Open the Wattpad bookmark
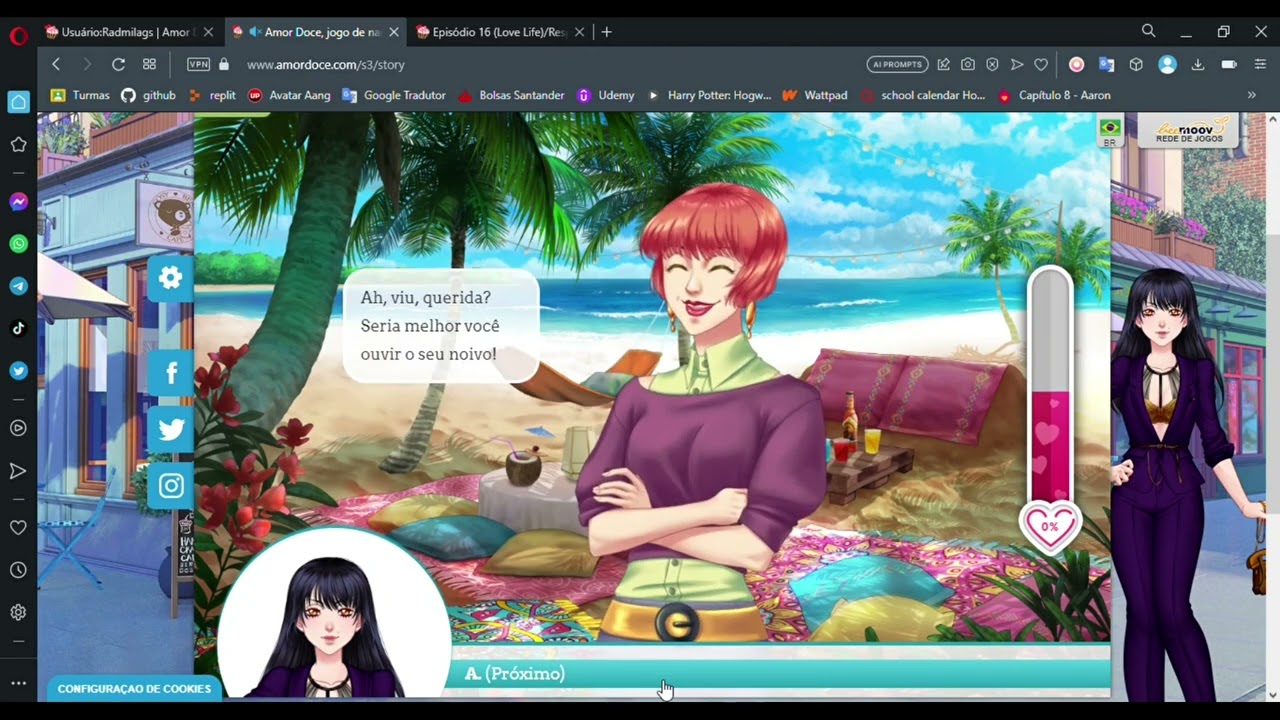 coord(814,95)
